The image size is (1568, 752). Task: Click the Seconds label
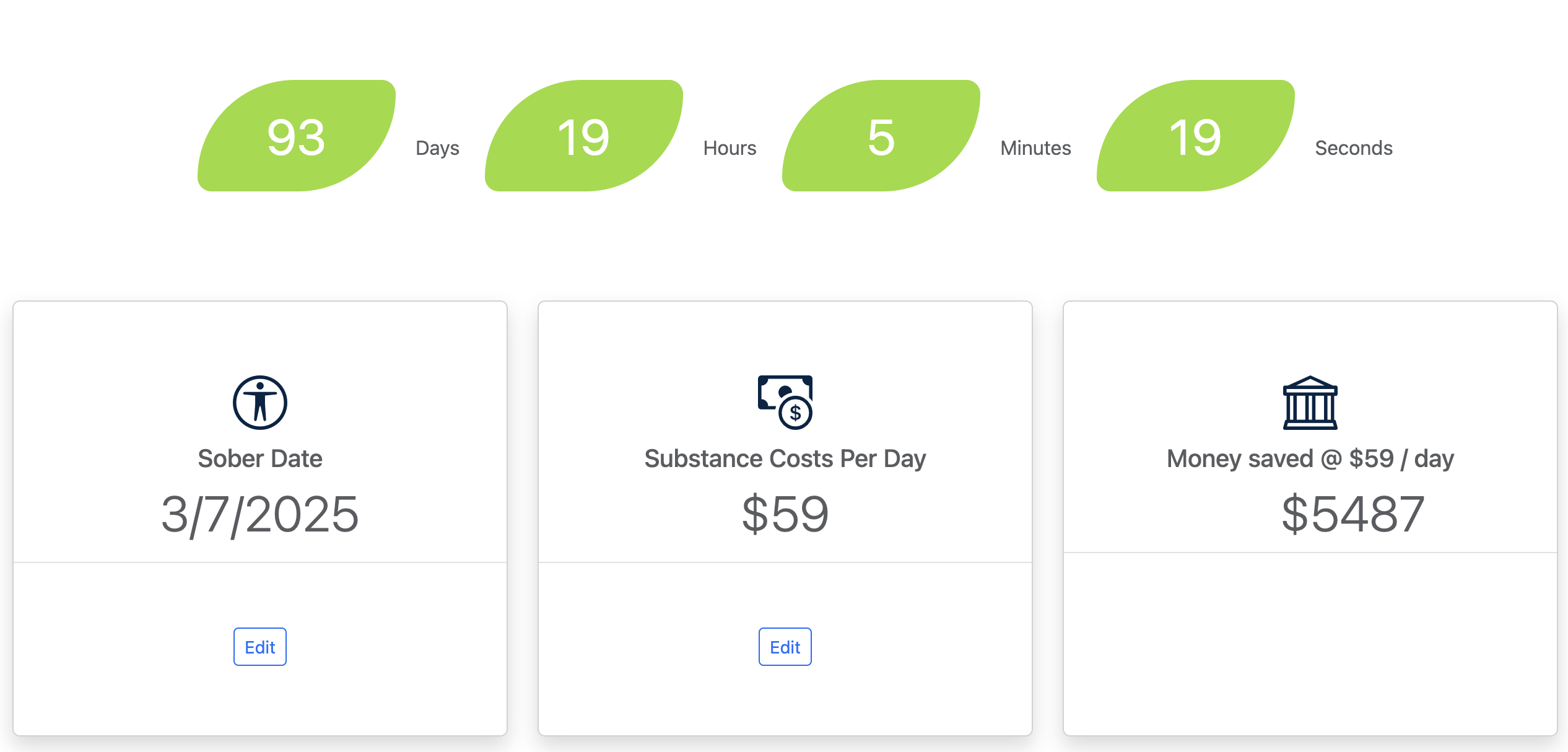[1354, 148]
